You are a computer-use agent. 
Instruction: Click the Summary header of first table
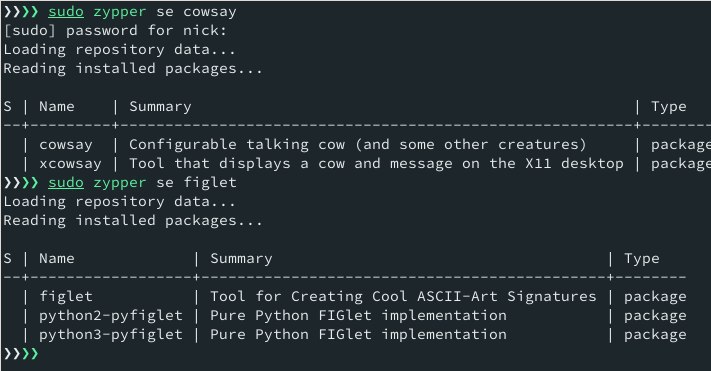tap(160, 107)
